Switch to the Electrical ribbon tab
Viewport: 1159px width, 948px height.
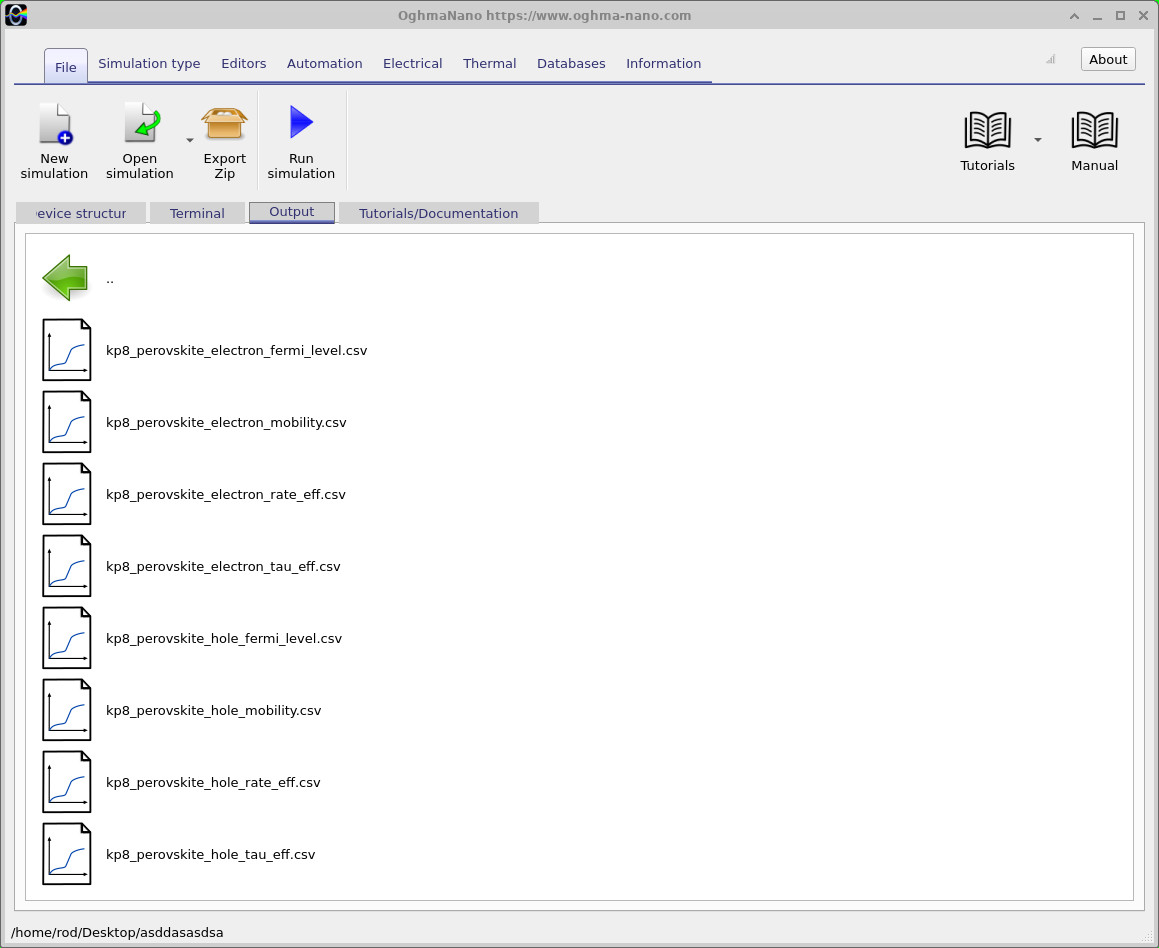click(x=412, y=64)
